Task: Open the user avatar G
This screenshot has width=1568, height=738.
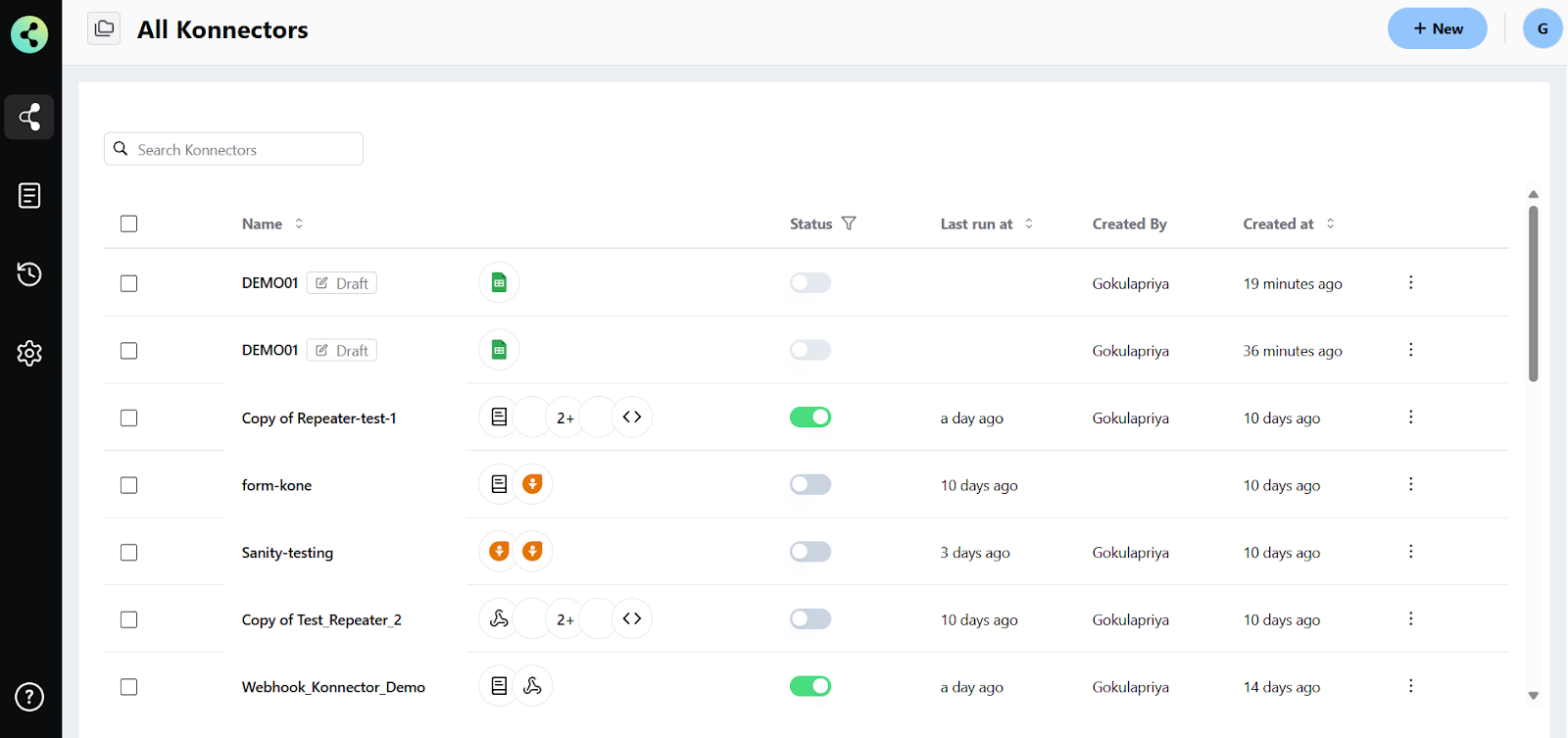Action: click(x=1543, y=28)
